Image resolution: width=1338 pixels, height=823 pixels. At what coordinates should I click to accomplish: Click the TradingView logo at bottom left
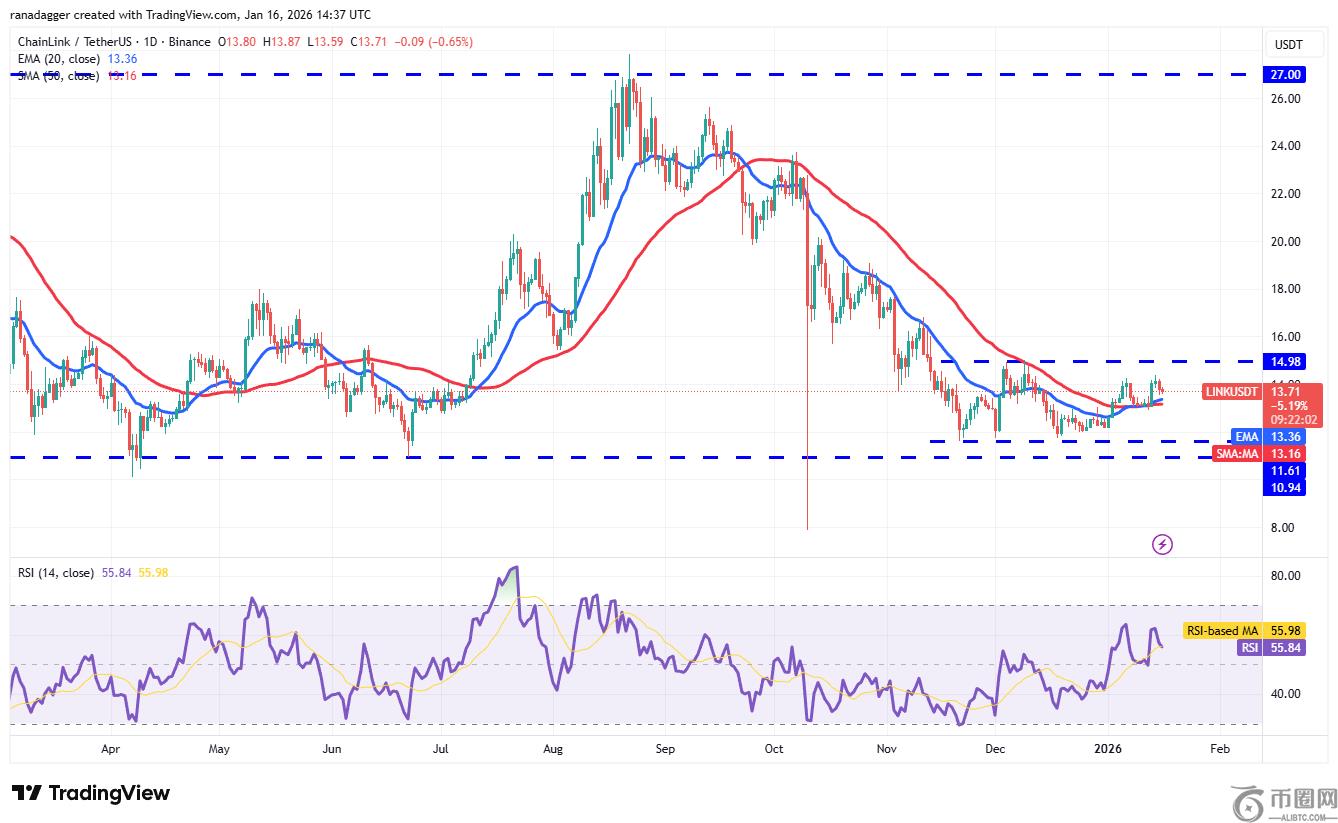[x=91, y=793]
